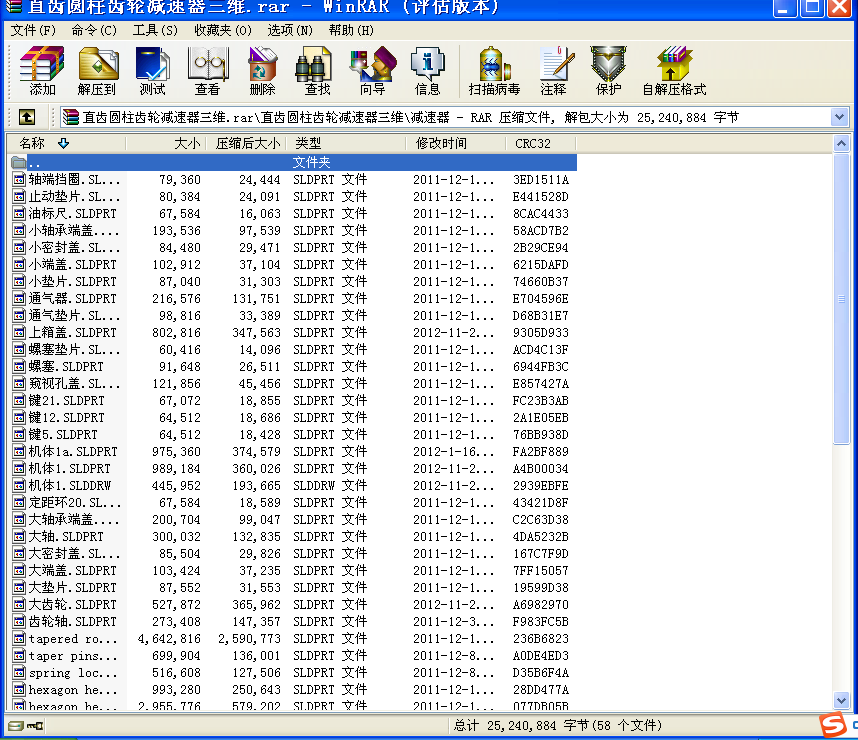Select file 小垫片.SLDPRT
The height and width of the screenshot is (740, 858).
(x=72, y=281)
